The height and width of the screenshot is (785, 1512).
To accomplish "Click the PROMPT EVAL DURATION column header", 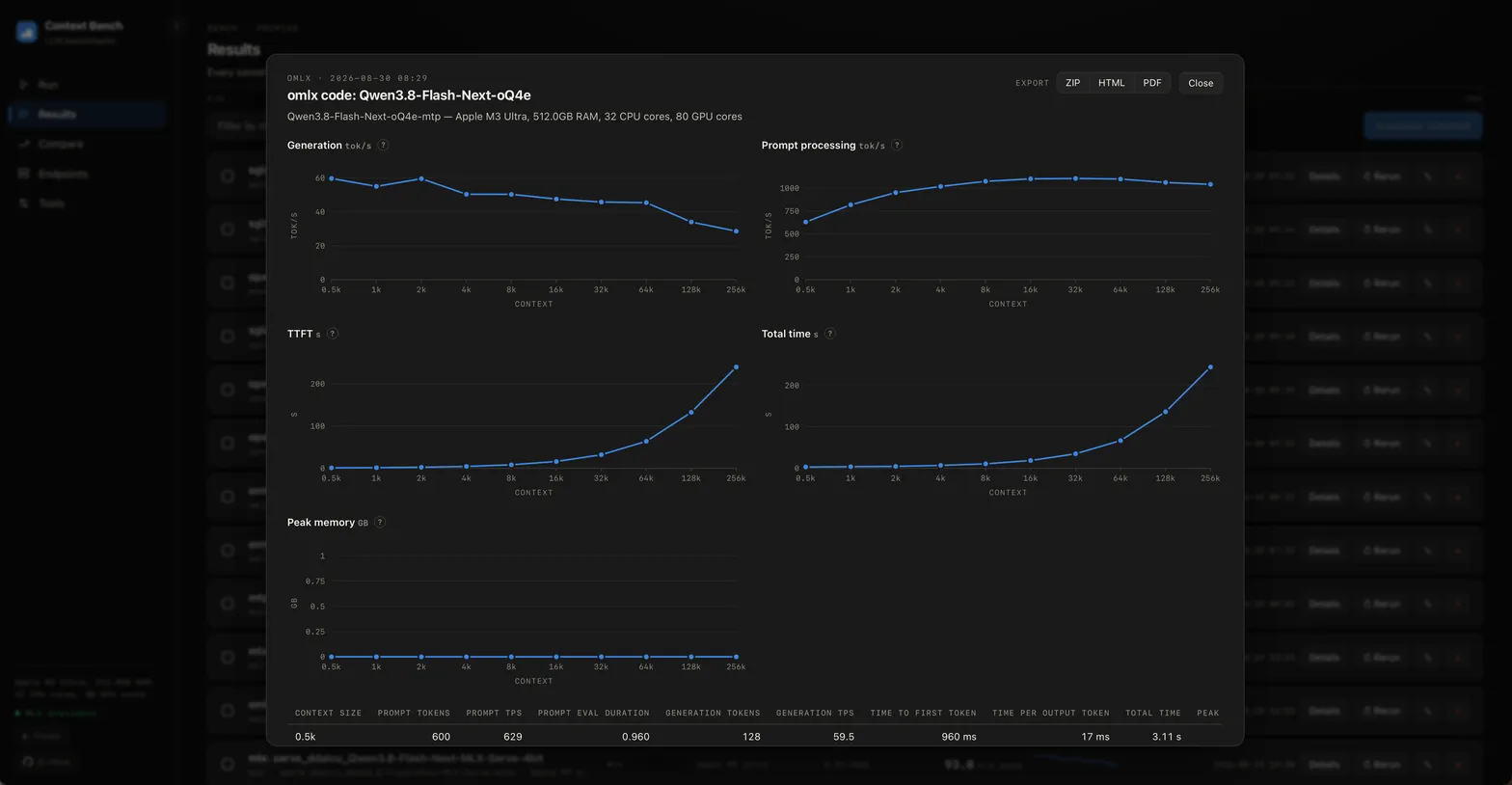I will click(x=593, y=713).
